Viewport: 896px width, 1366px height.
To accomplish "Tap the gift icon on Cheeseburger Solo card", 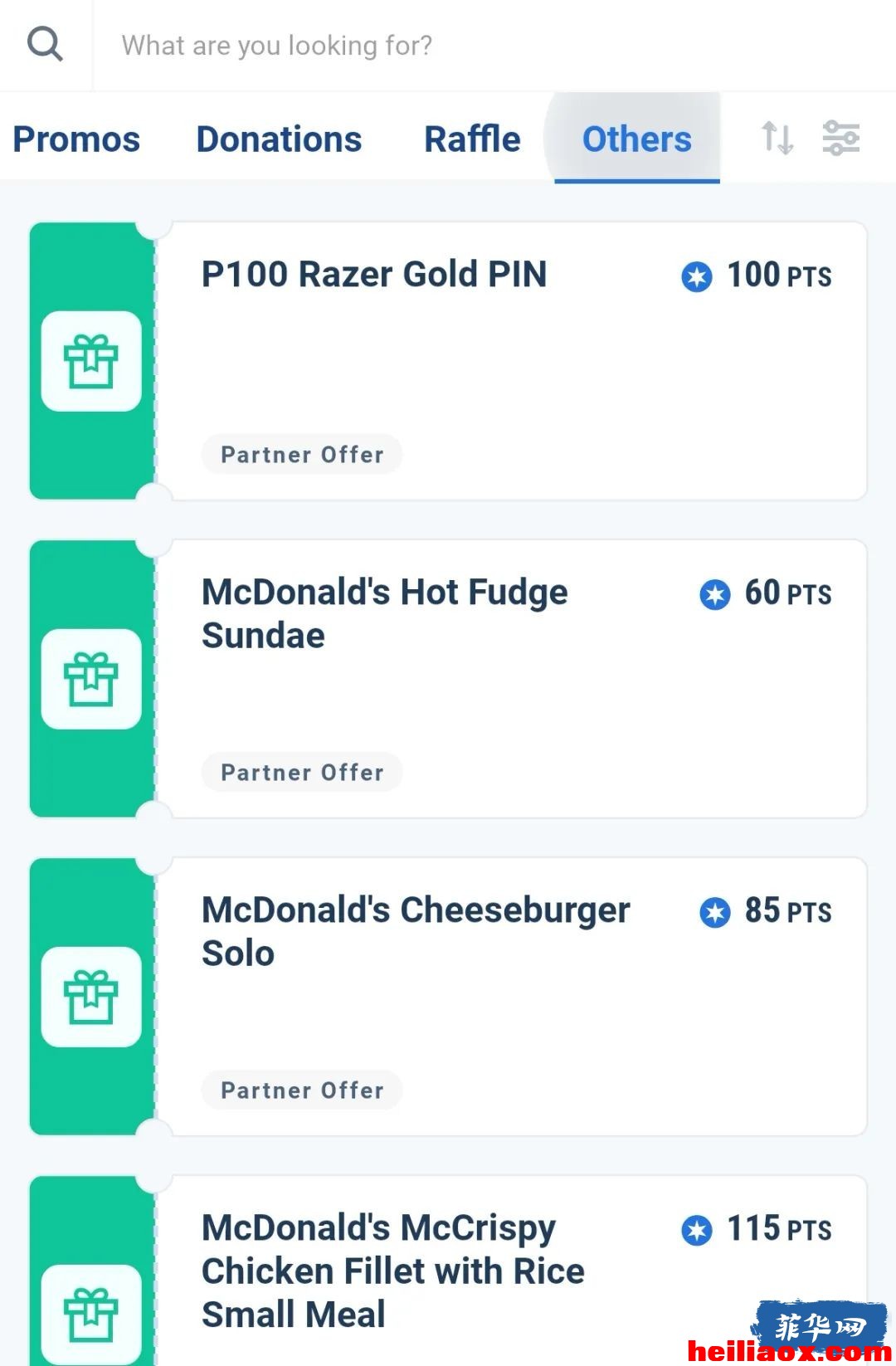I will tap(91, 997).
